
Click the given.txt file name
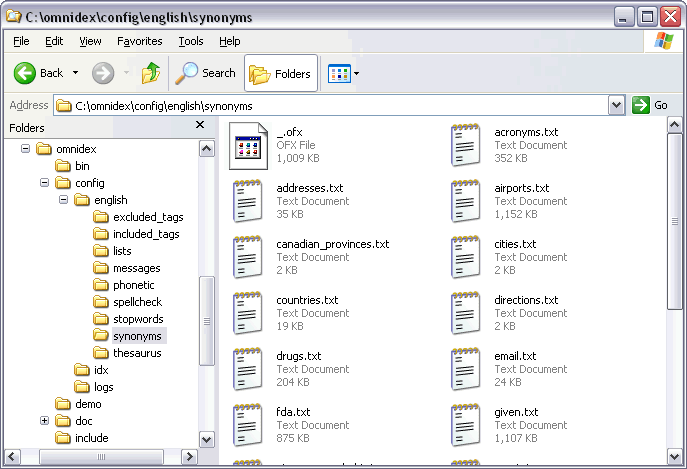(x=516, y=412)
